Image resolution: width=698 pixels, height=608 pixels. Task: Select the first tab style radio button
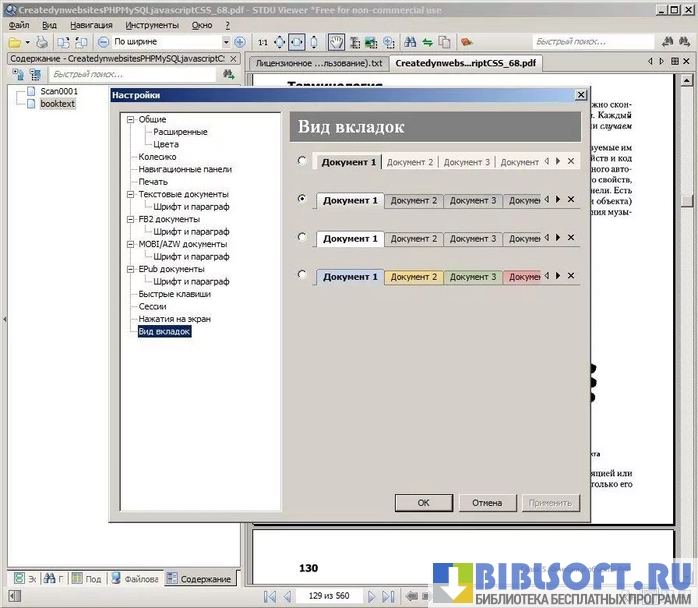[x=303, y=161]
